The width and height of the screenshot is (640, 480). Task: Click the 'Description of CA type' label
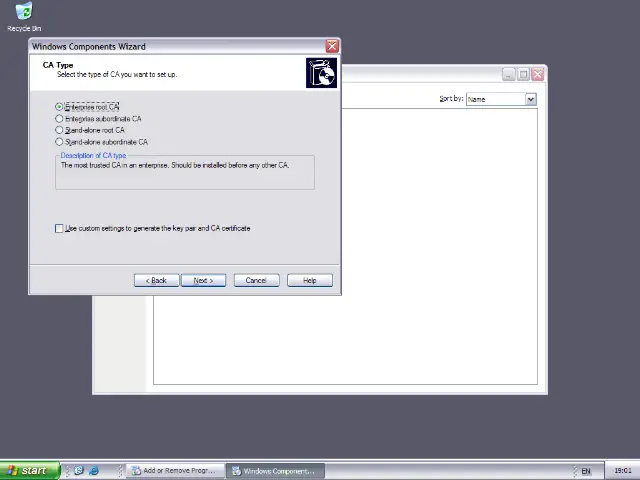(x=93, y=156)
